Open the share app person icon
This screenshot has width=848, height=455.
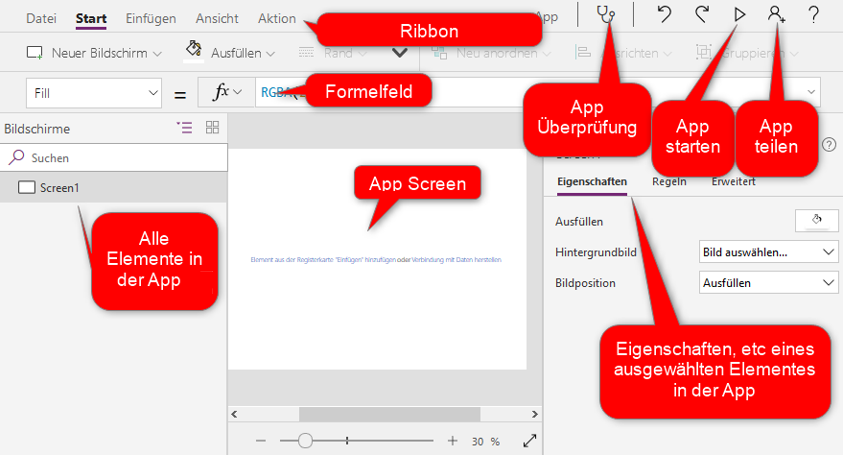(x=776, y=15)
